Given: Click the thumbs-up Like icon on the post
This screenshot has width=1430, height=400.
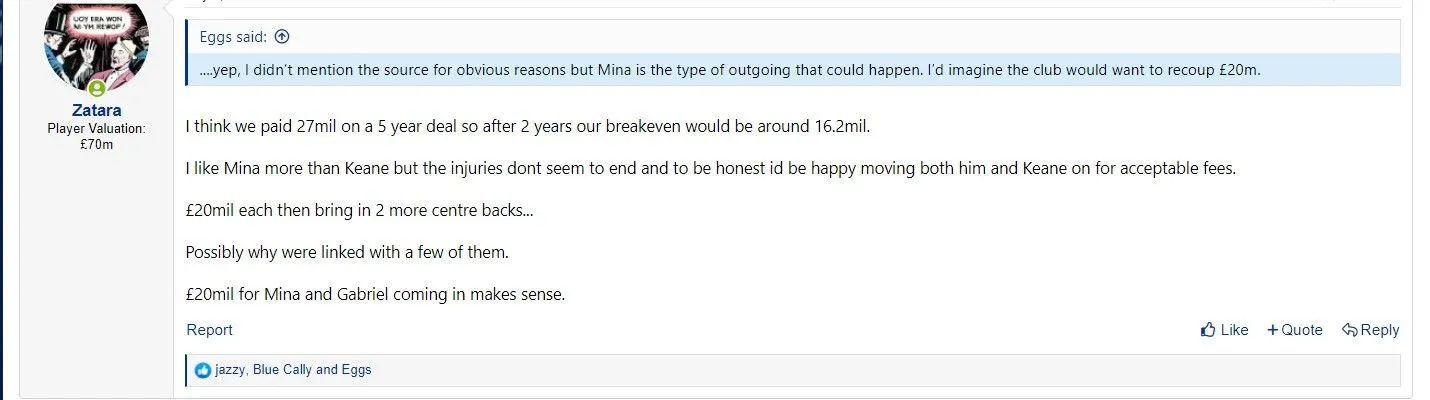Looking at the screenshot, I should click(x=1208, y=330).
